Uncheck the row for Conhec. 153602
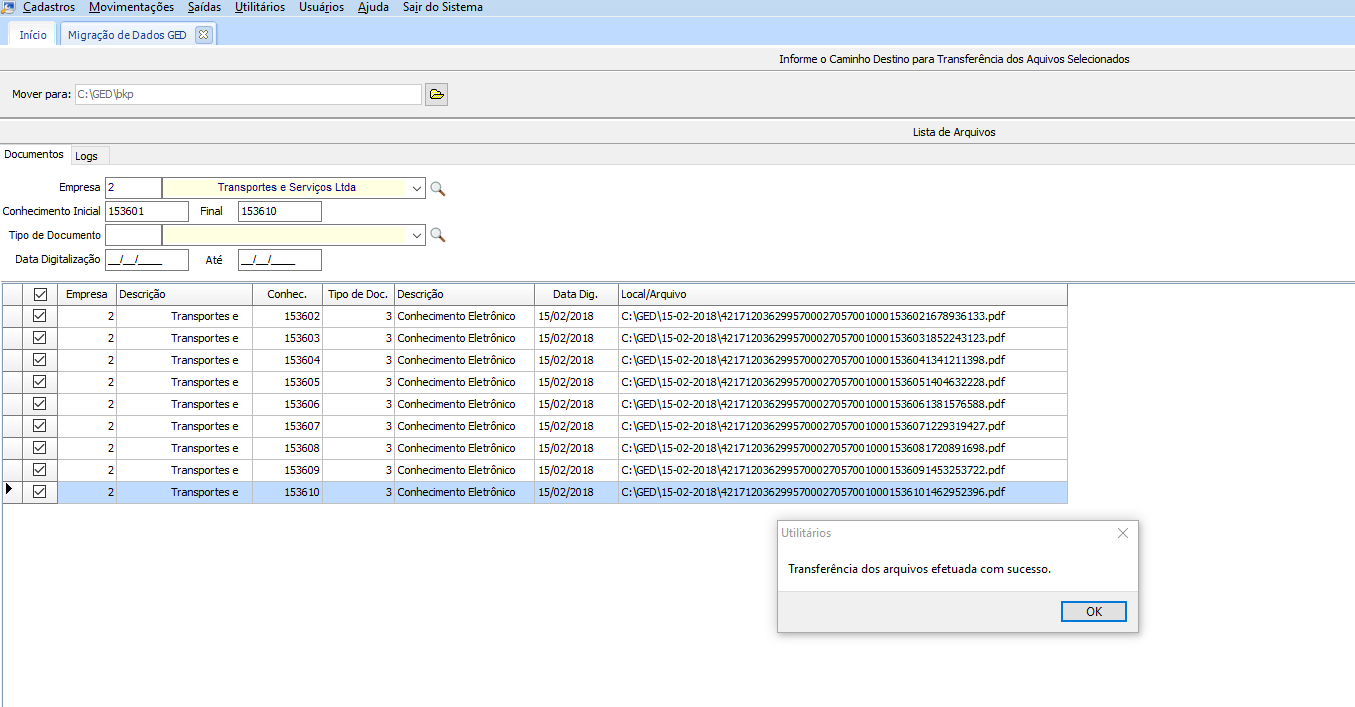Image resolution: width=1355 pixels, height=707 pixels. [40, 316]
